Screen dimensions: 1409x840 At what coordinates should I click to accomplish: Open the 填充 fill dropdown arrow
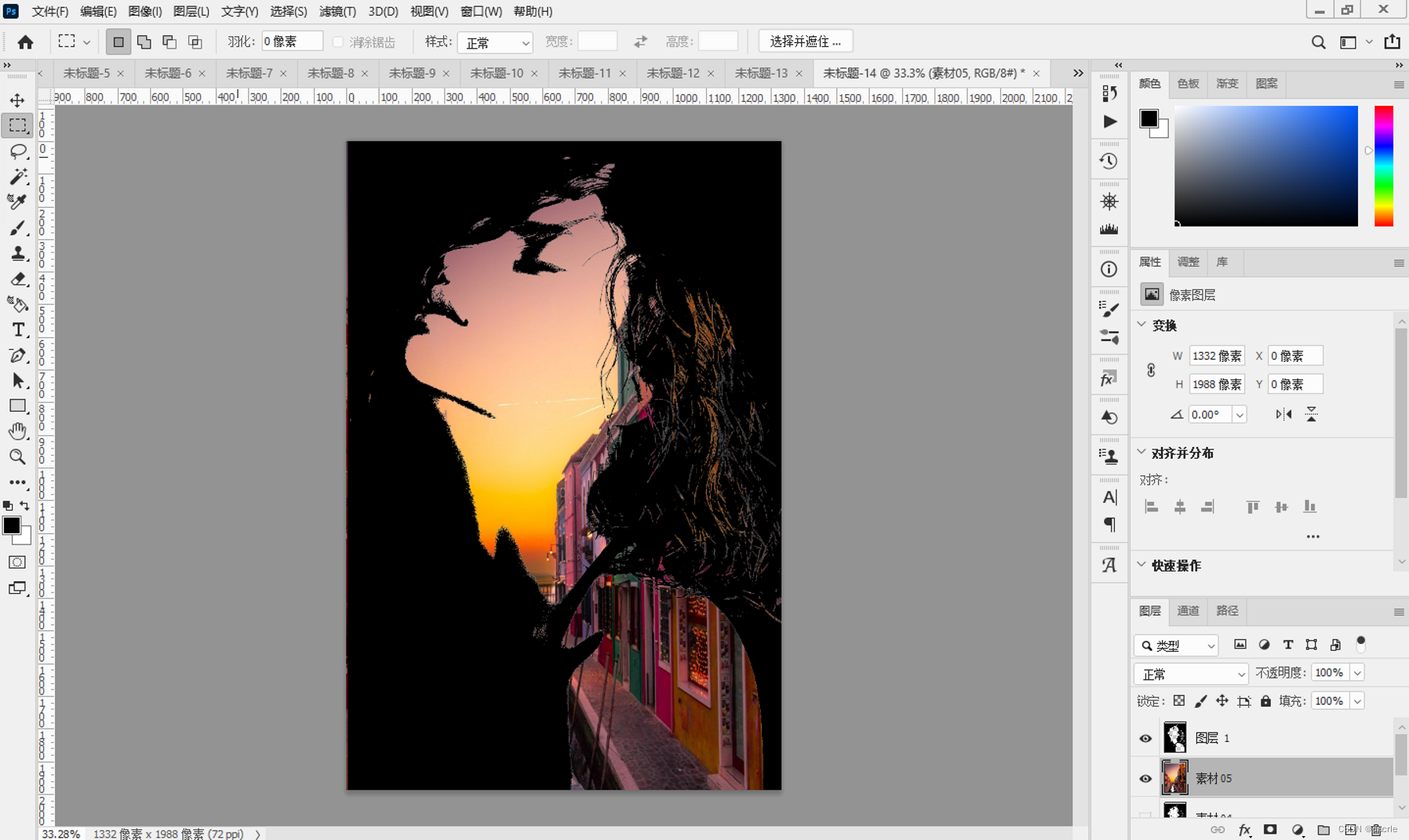(x=1357, y=701)
